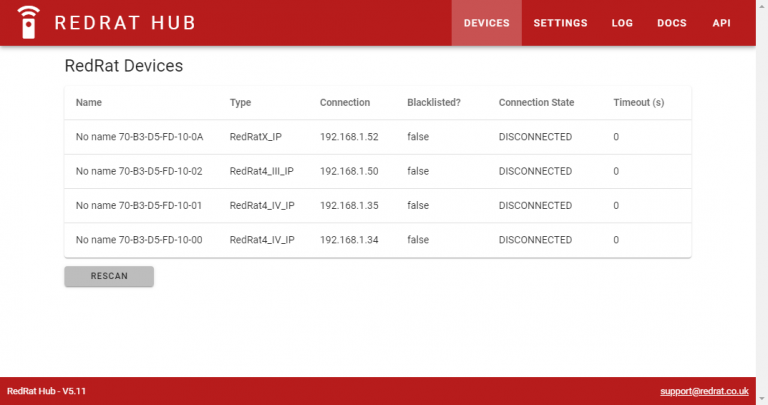Click timeout value 0 for RedRat4_III_IP device
The image size is (768, 405).
pyautogui.click(x=616, y=171)
